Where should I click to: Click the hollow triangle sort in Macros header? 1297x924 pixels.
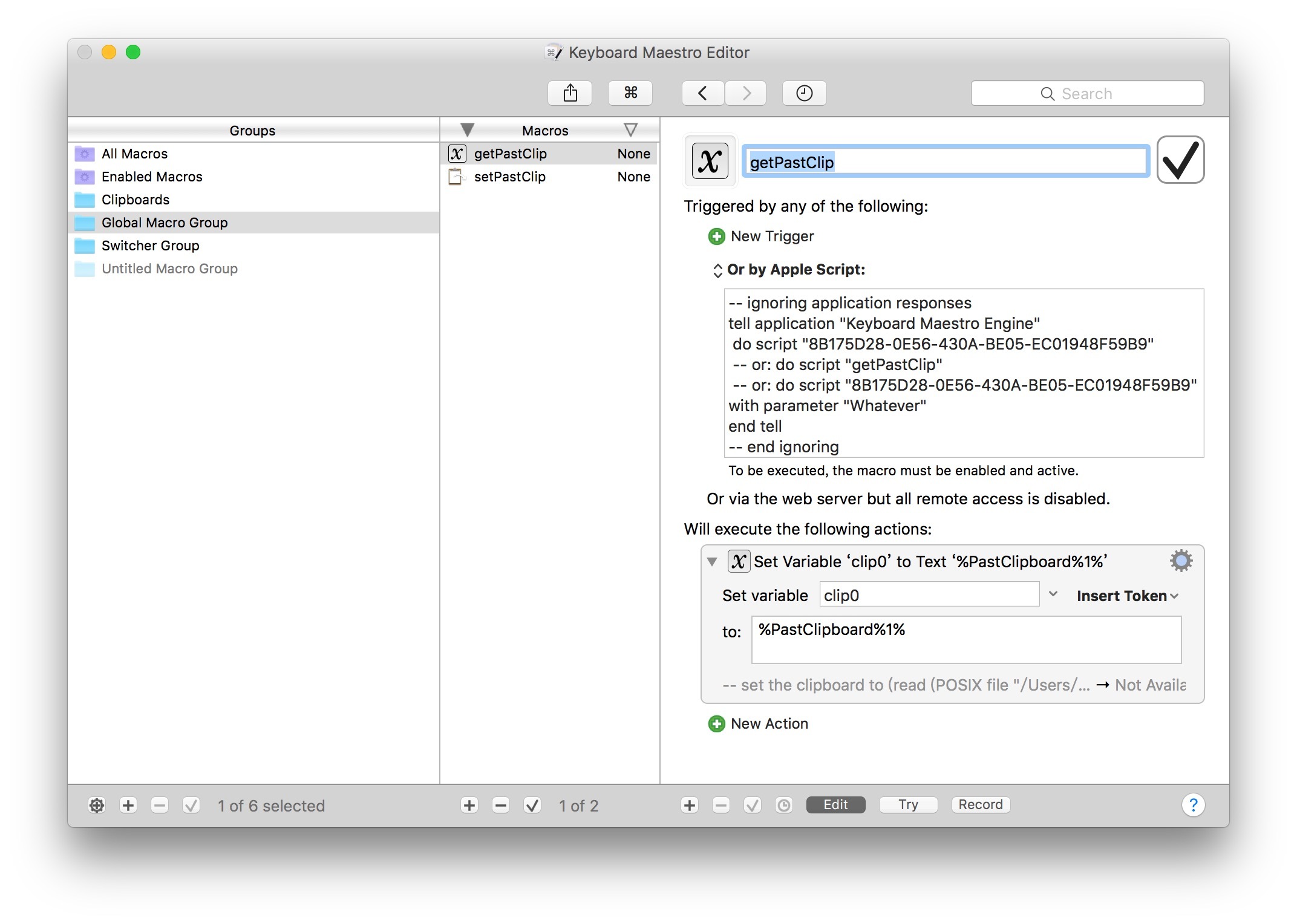(631, 130)
